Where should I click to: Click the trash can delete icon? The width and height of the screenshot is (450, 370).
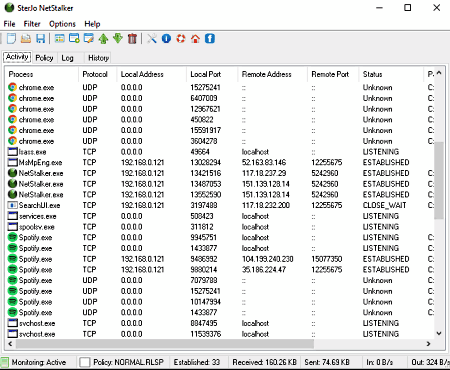click(132, 39)
